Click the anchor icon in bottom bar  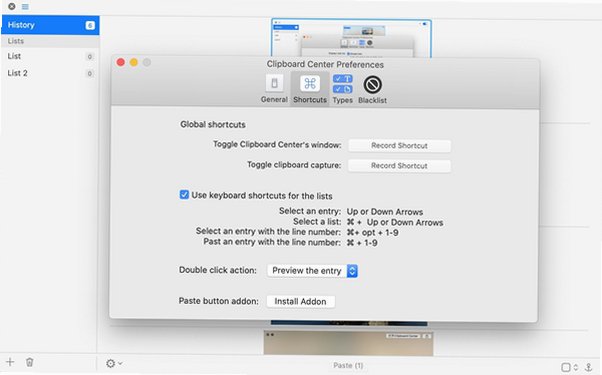(588, 367)
